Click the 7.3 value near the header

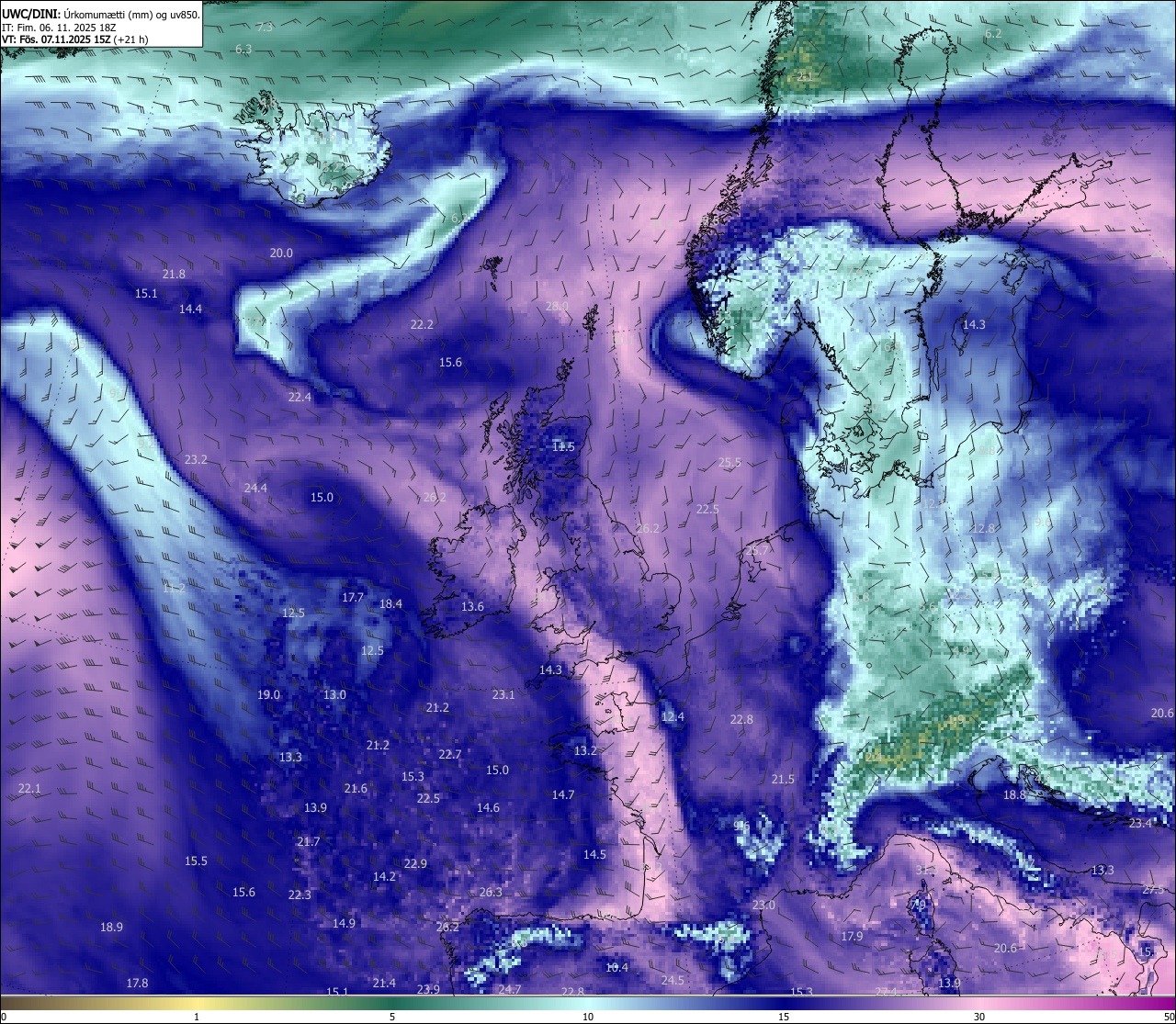click(x=265, y=27)
